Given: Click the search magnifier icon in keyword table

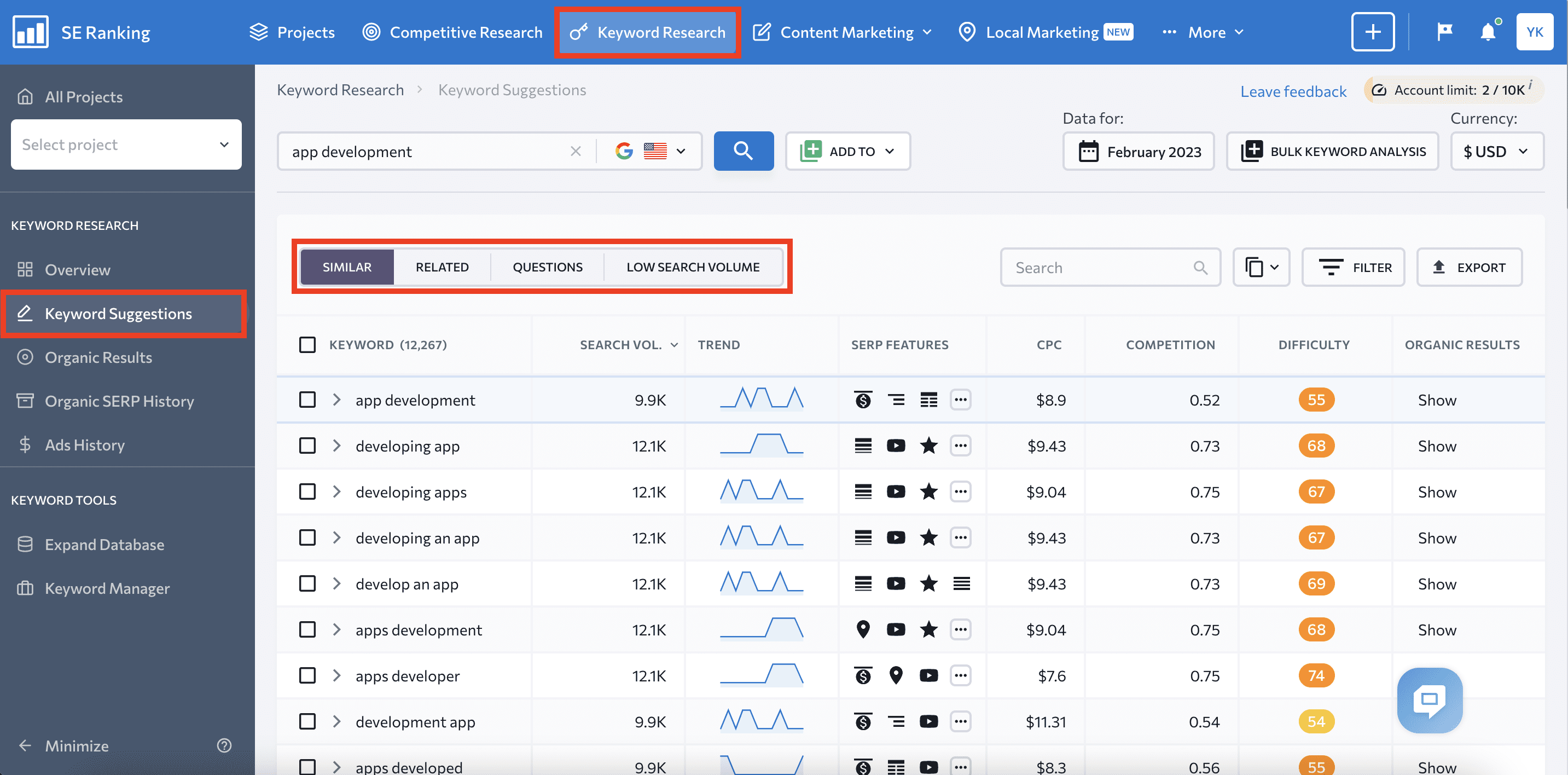Looking at the screenshot, I should tap(1200, 267).
